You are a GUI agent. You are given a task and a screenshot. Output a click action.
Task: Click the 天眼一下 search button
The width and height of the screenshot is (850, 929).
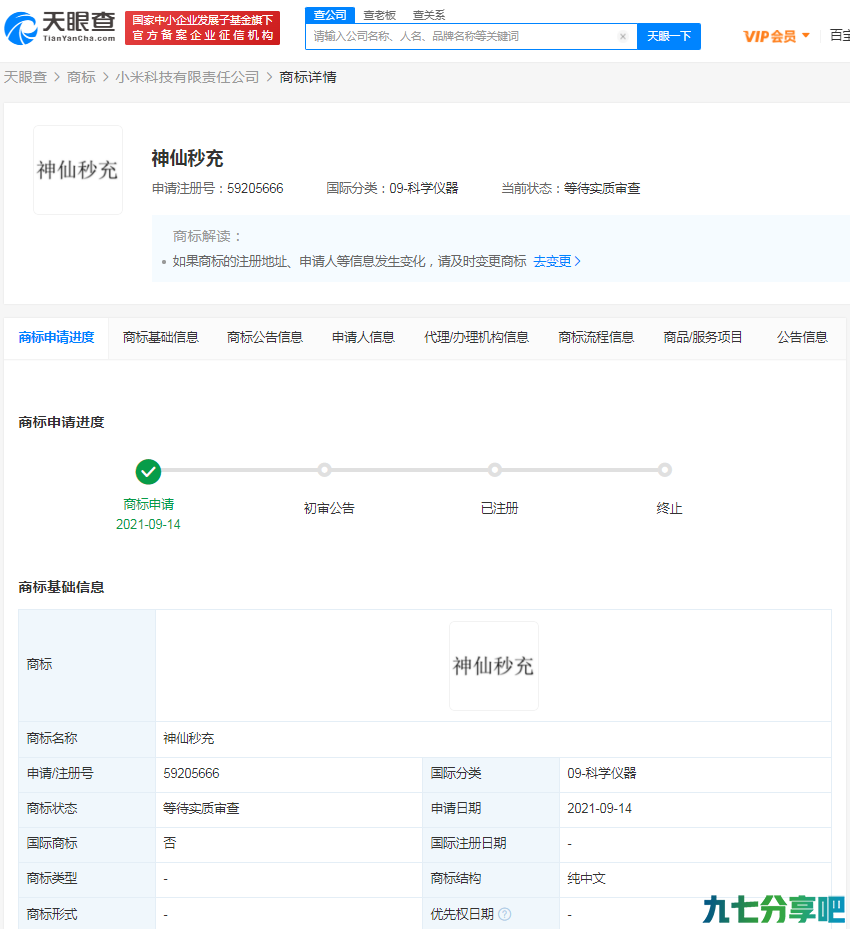click(669, 36)
